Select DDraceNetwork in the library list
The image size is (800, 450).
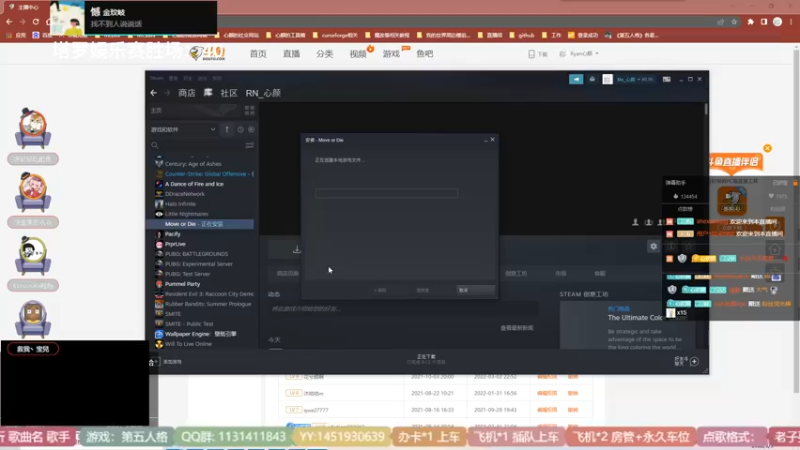pyautogui.click(x=203, y=194)
